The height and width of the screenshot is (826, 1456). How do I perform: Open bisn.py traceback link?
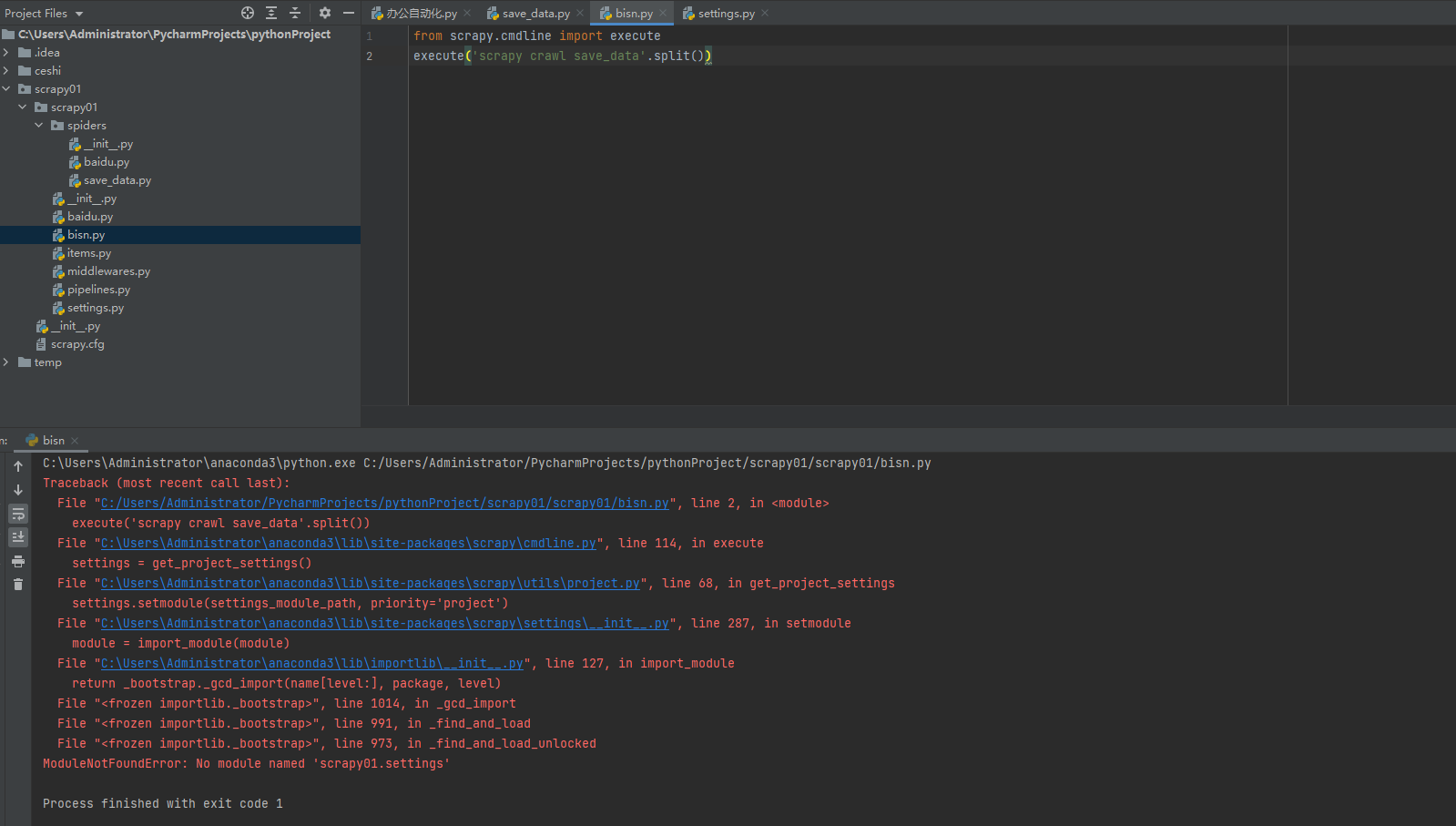[x=385, y=503]
